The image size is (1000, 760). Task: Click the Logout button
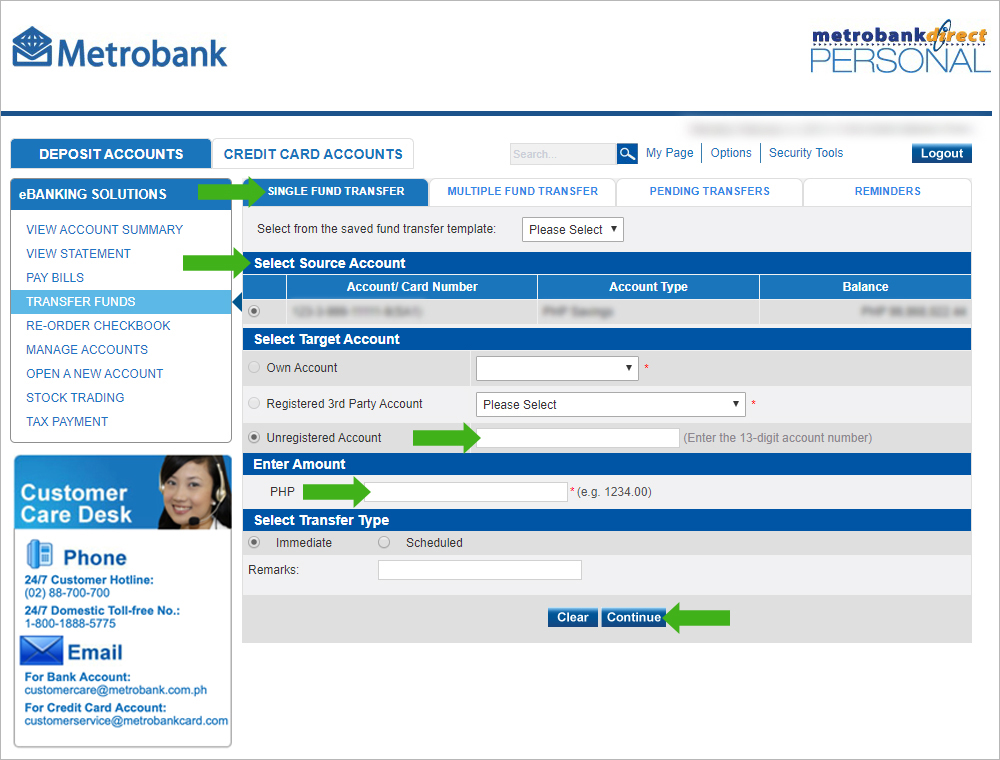pos(941,154)
